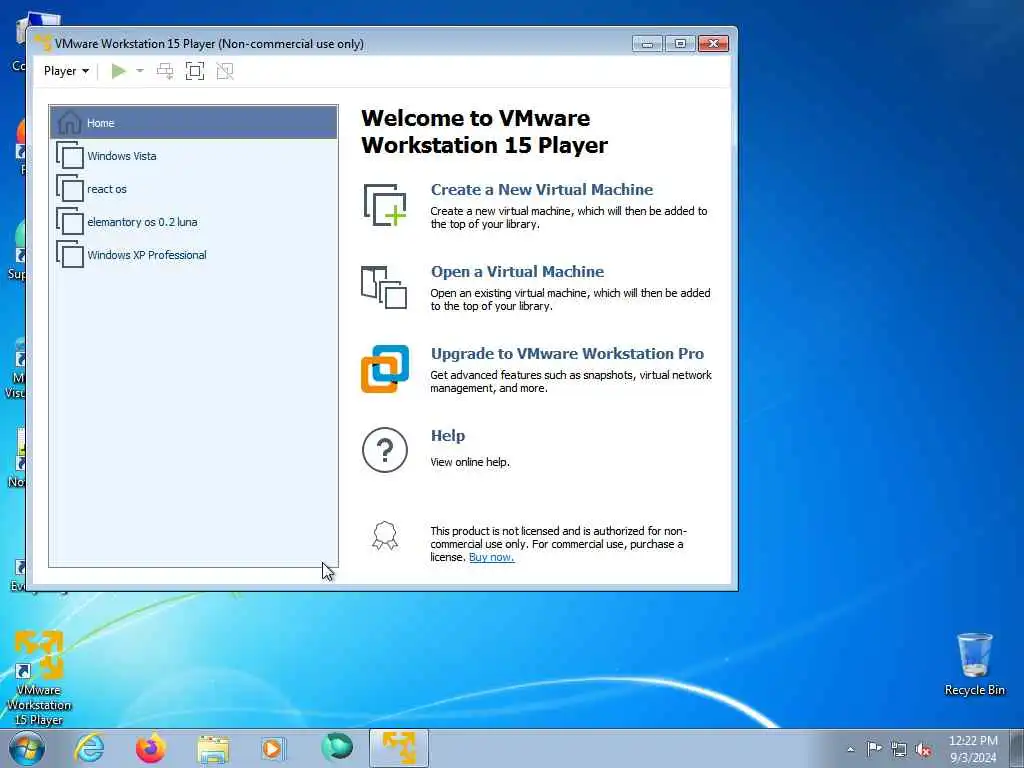
Task: Open Windows Explorer from the taskbar
Action: pos(213,749)
